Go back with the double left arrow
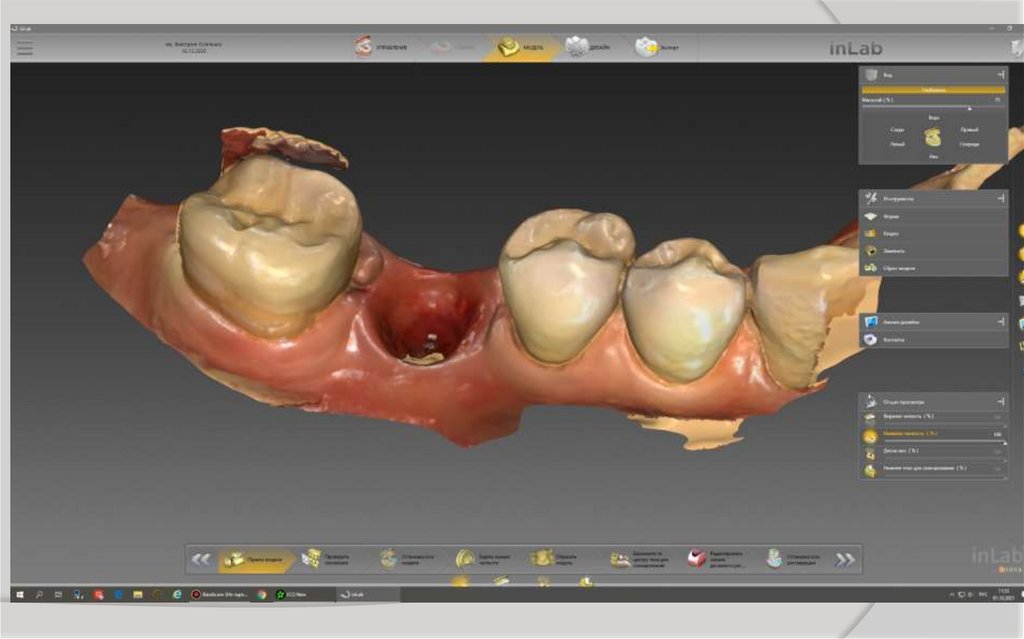The image size is (1024, 639). (x=201, y=559)
